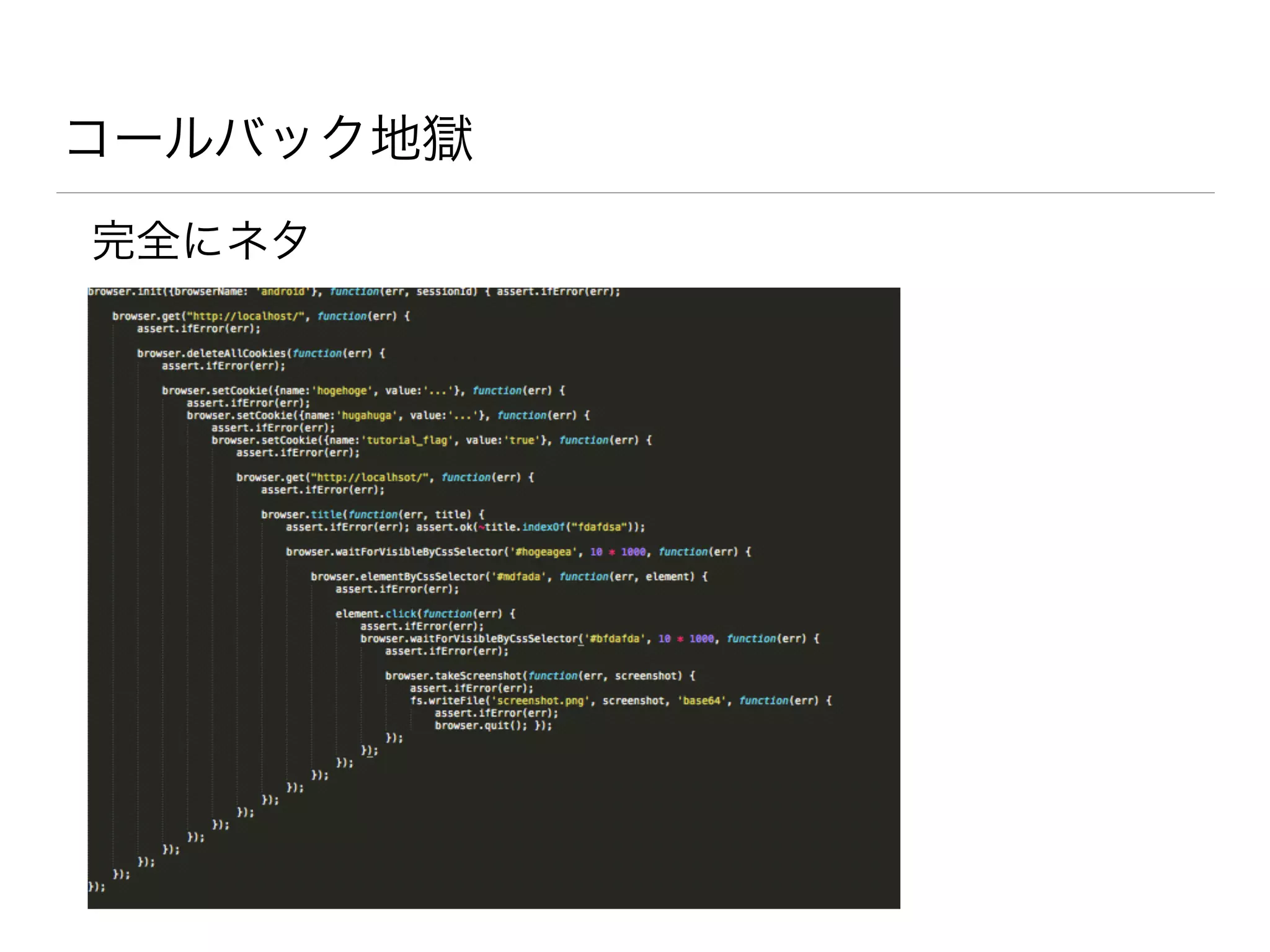The image size is (1270, 952).
Task: Click the 'tutorial_flag' string
Action: 407,440
